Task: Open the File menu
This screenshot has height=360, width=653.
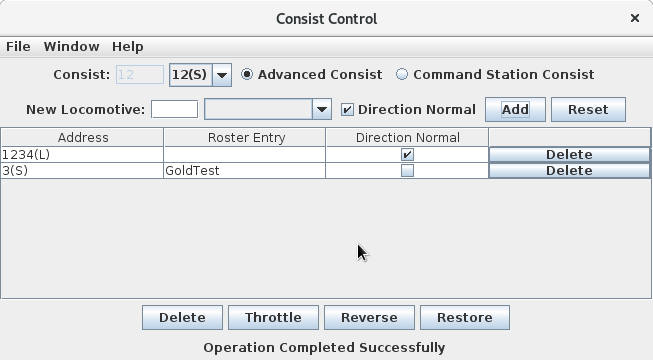Action: [x=18, y=46]
